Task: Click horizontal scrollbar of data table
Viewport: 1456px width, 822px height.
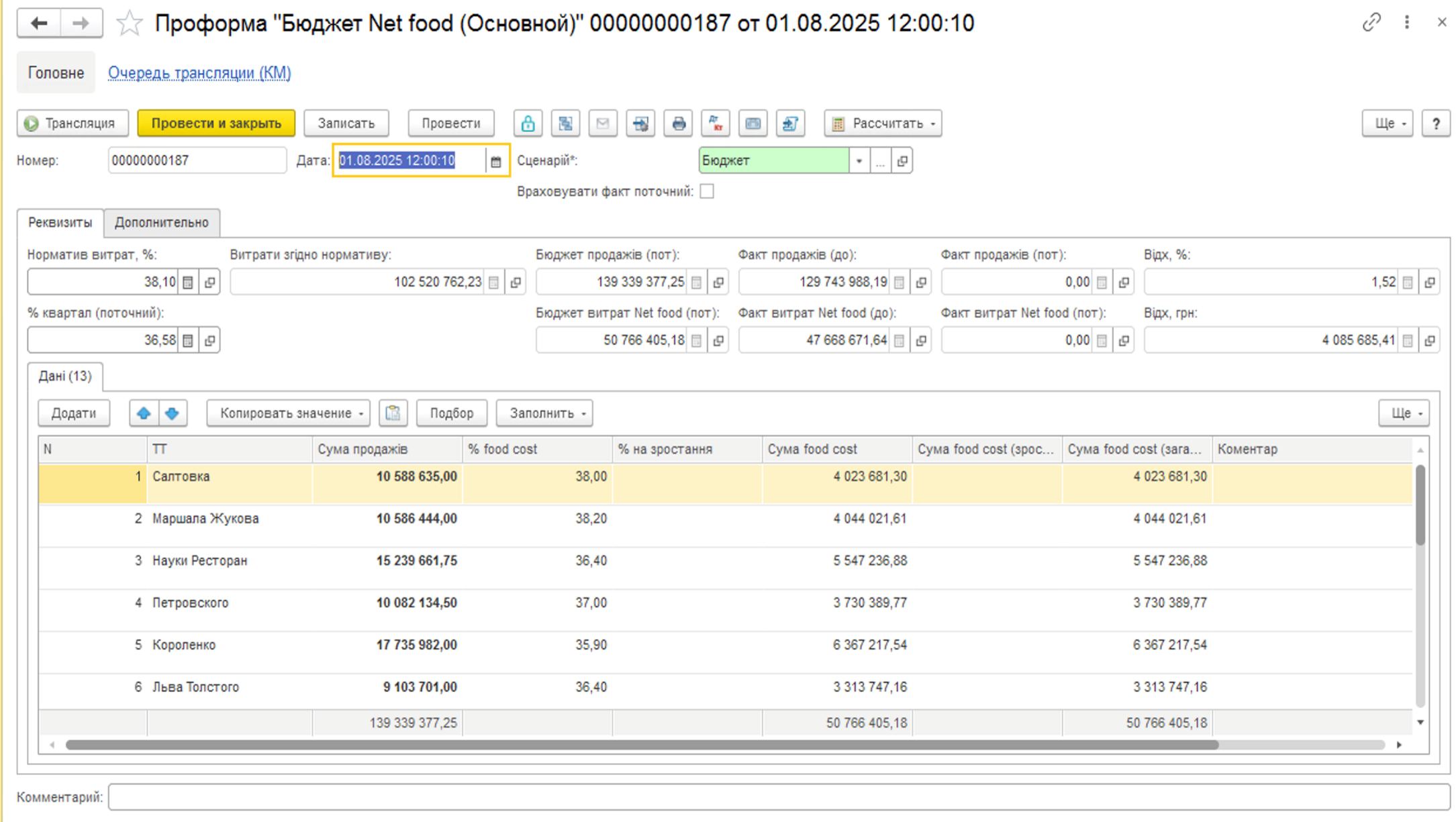Action: pyautogui.click(x=641, y=745)
